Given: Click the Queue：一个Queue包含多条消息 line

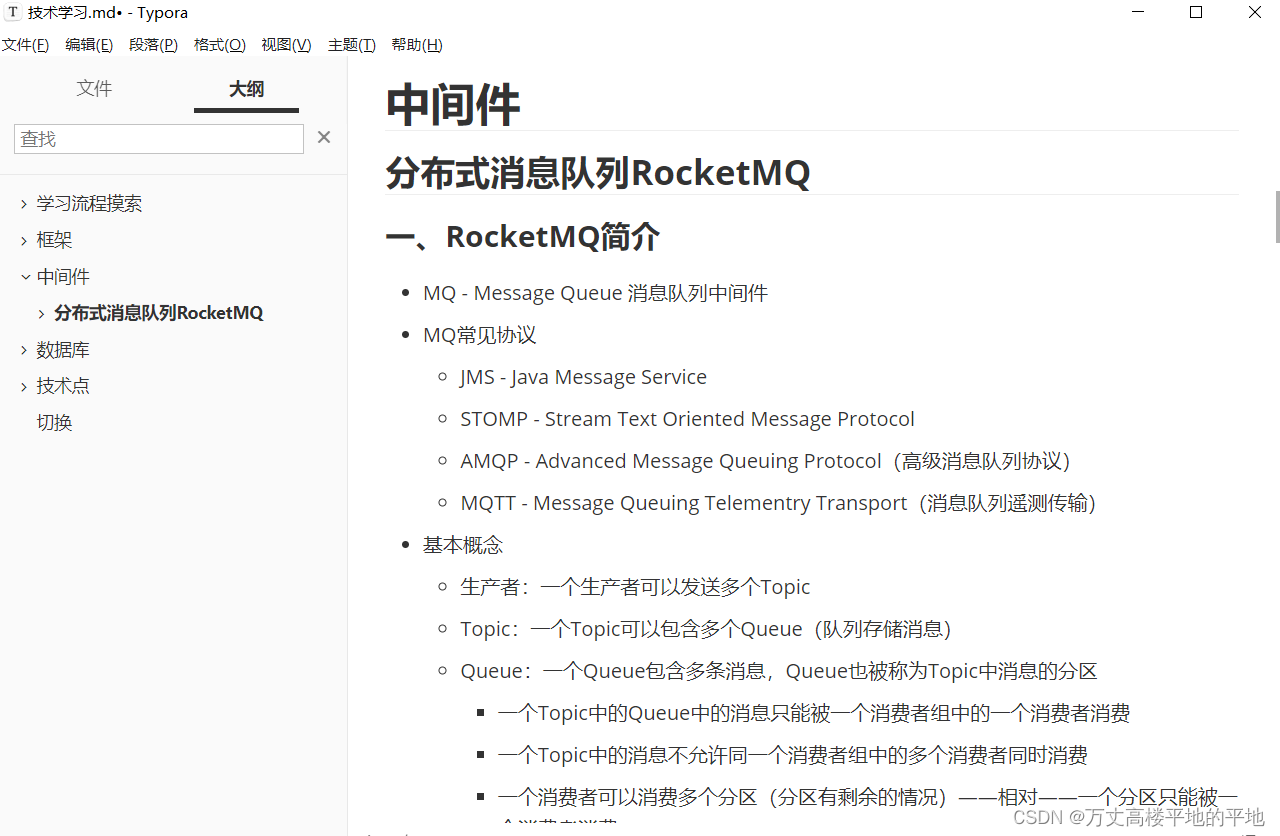Looking at the screenshot, I should click(x=779, y=671).
